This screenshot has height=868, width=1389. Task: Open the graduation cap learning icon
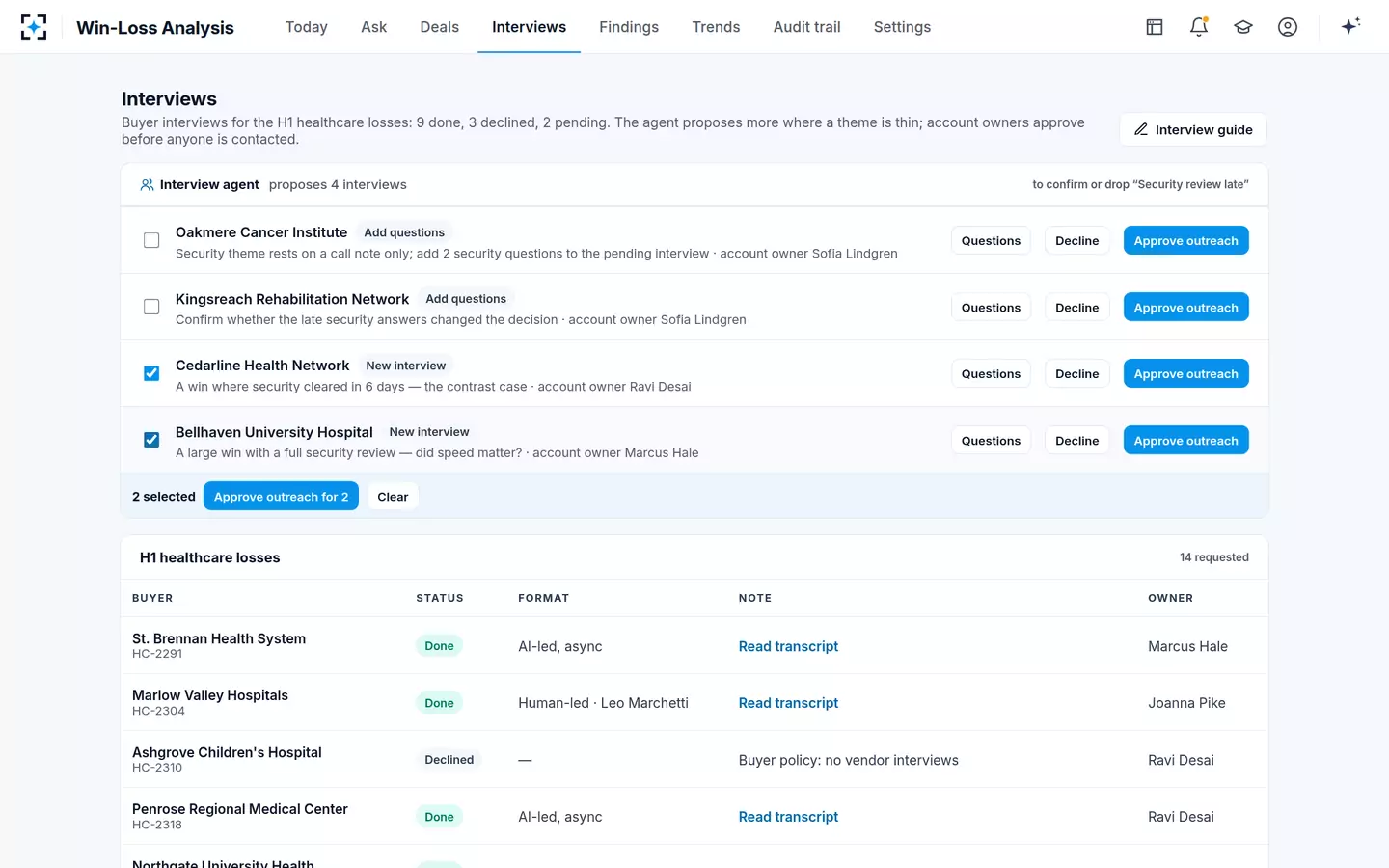1243,27
